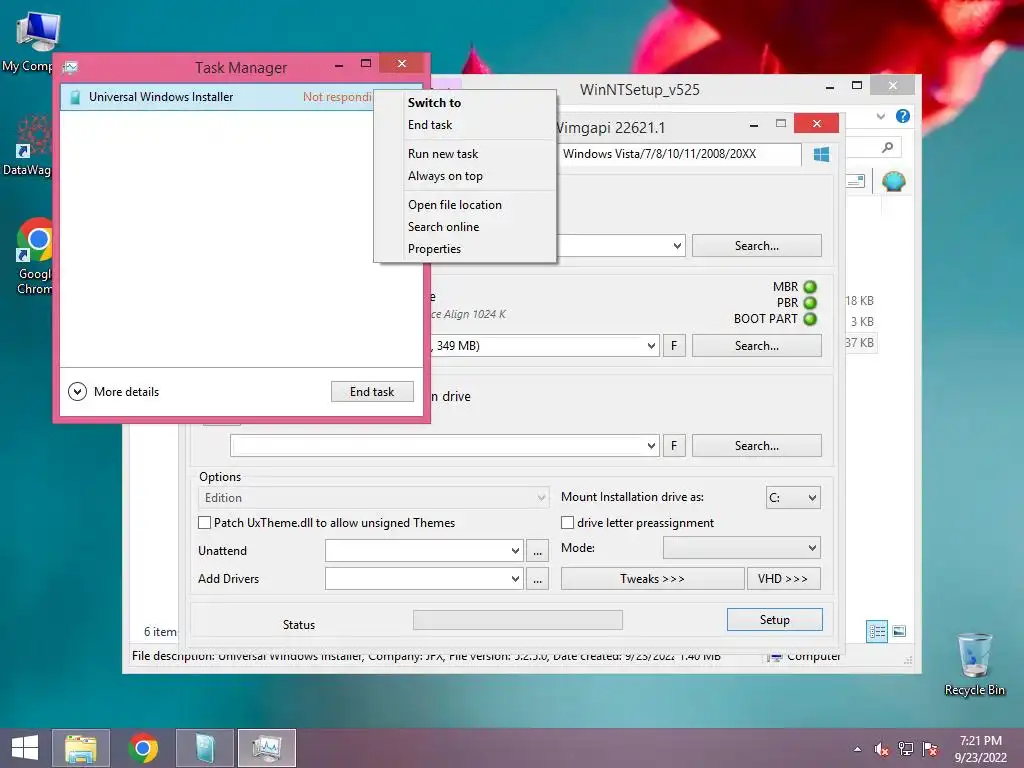1024x768 pixels.
Task: Switch Explorer to details view icon
Action: point(877,632)
